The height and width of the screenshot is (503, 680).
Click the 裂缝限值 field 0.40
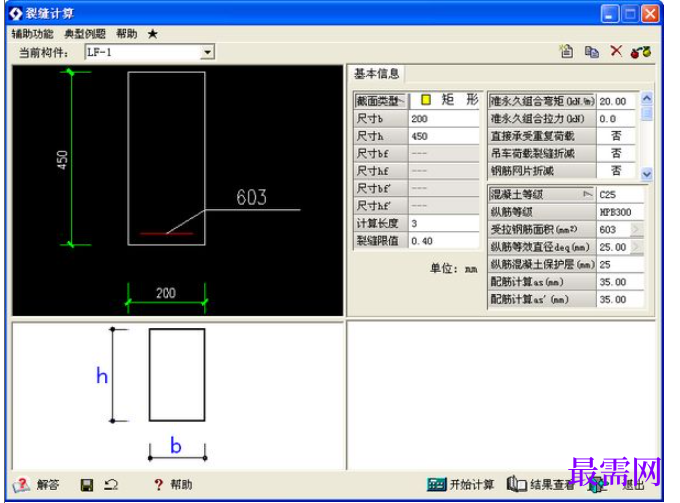click(444, 241)
